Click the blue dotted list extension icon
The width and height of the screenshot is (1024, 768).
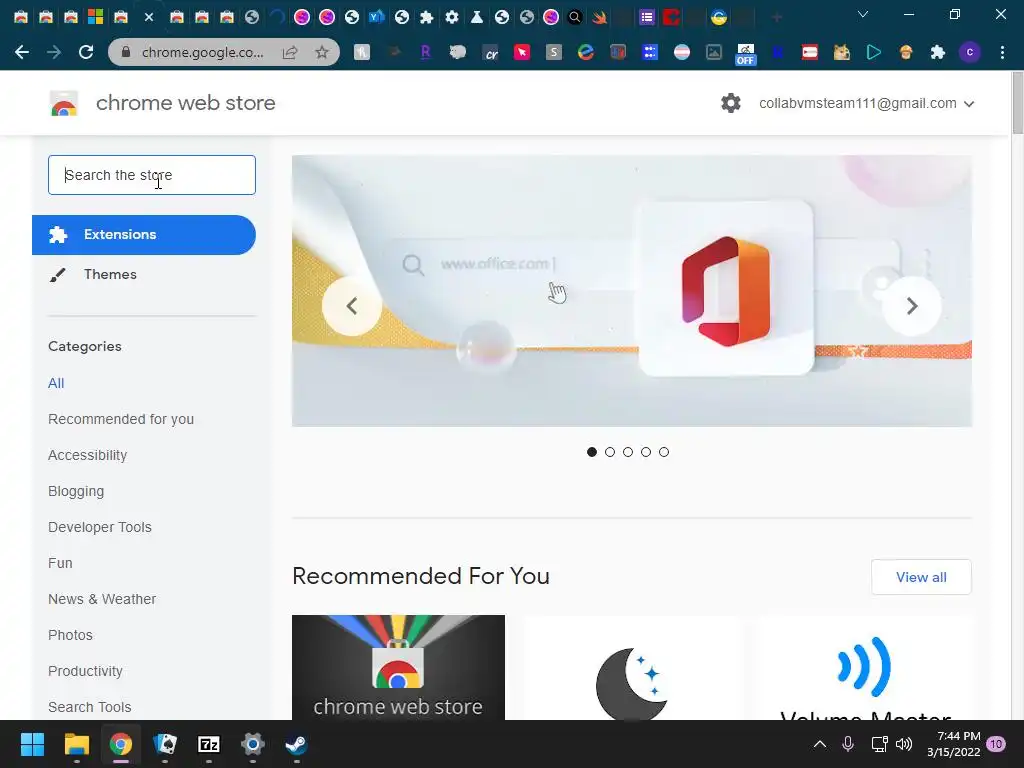tap(650, 52)
